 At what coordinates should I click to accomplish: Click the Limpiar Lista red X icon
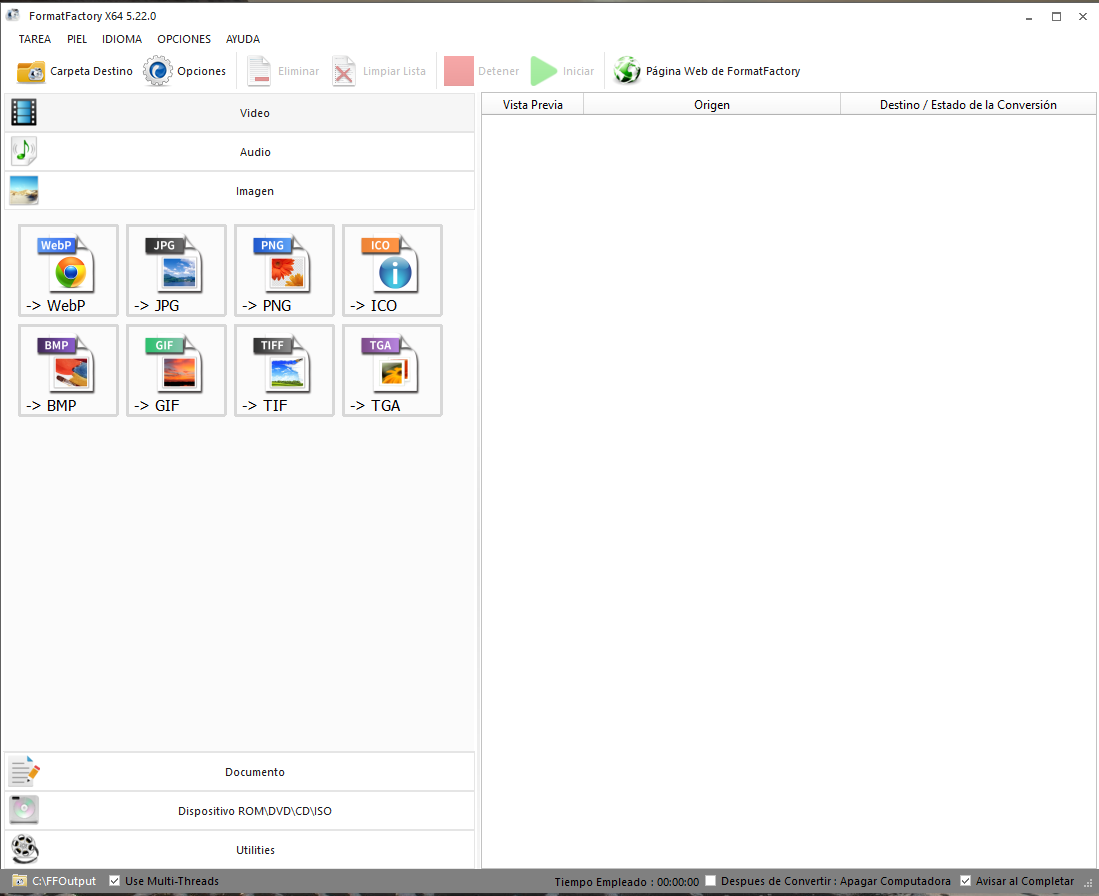click(x=343, y=71)
